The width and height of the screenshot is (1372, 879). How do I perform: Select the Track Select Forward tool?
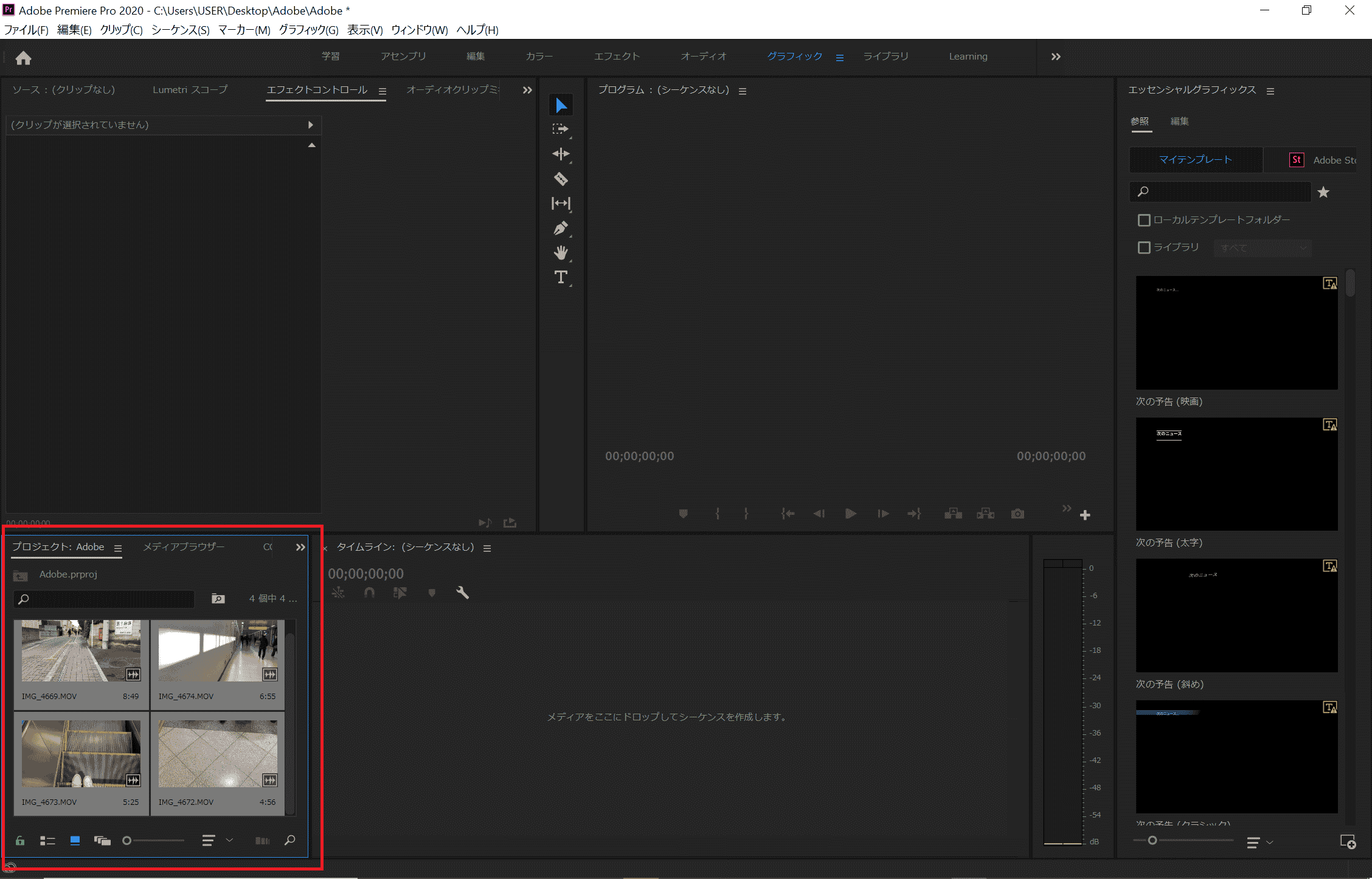pos(560,129)
